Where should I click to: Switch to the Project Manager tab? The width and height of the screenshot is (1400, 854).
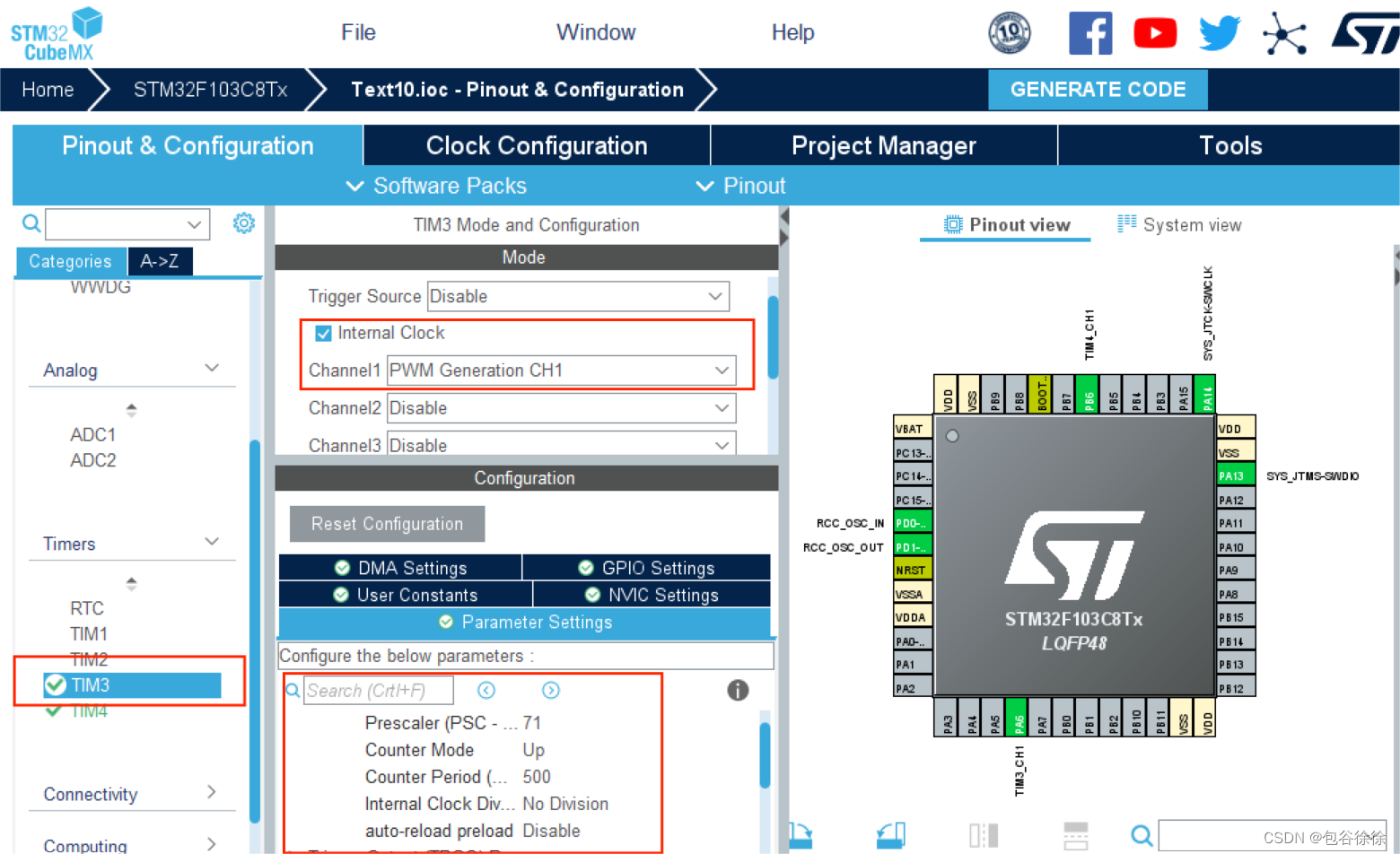coord(884,145)
